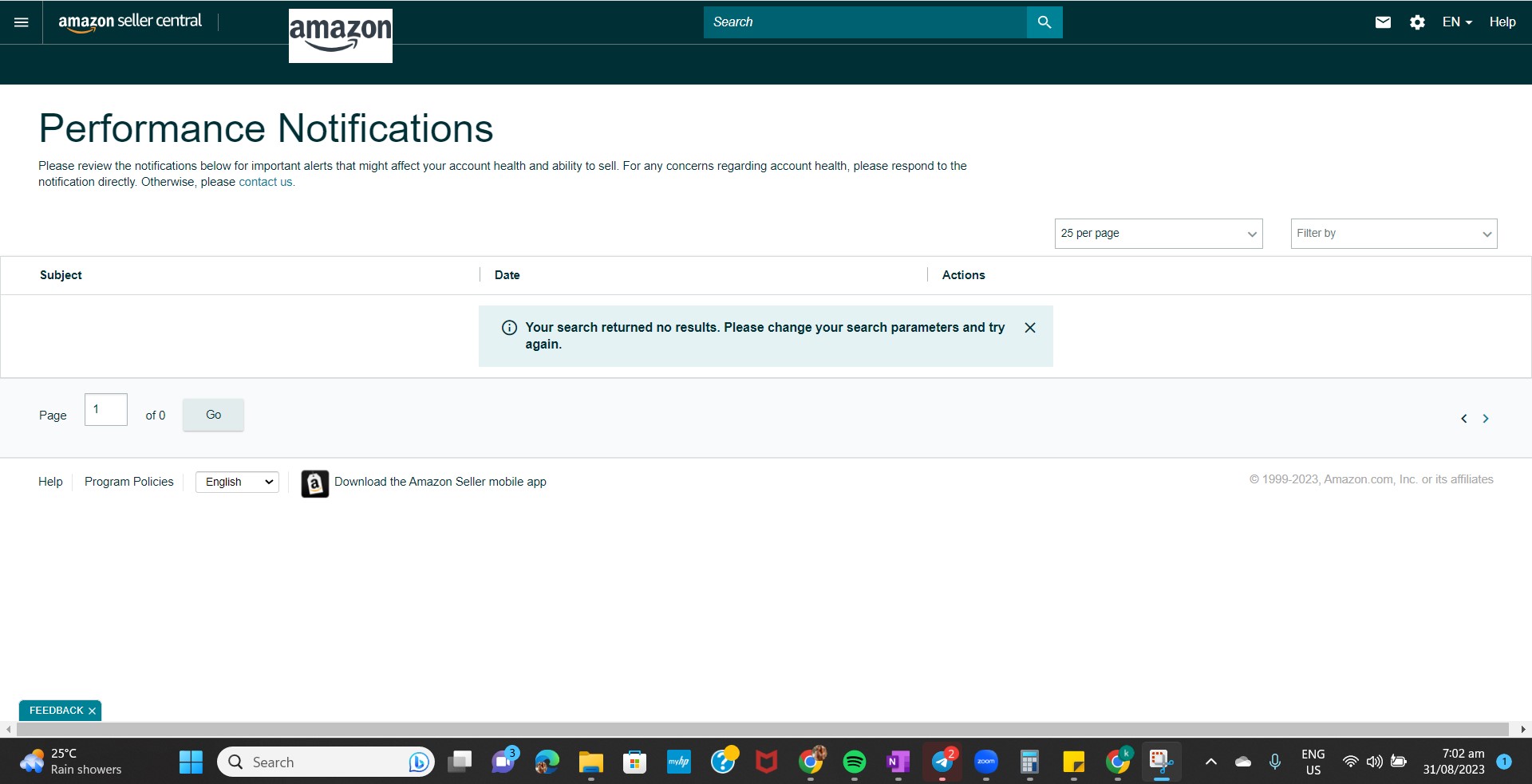The image size is (1532, 784).
Task: Click the Amazon Seller Central logo
Action: 130,22
